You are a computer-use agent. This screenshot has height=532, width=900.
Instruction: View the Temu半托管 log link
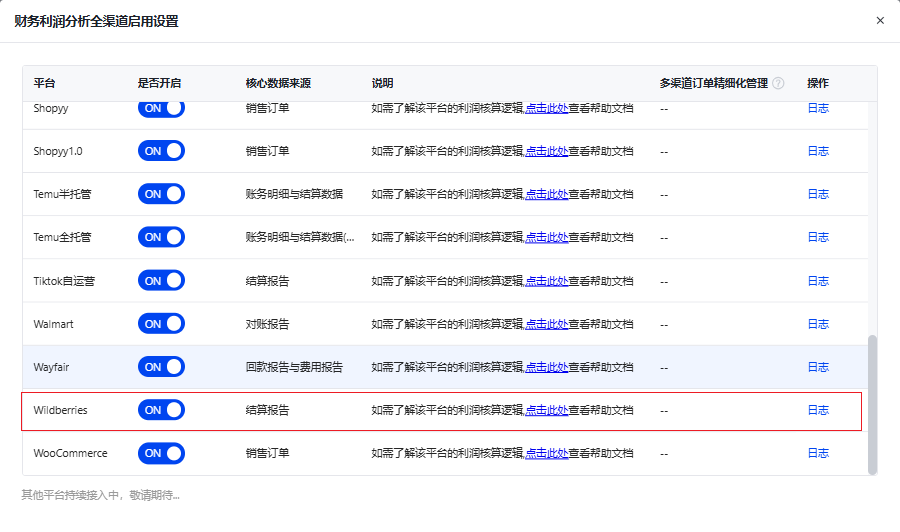click(x=818, y=194)
